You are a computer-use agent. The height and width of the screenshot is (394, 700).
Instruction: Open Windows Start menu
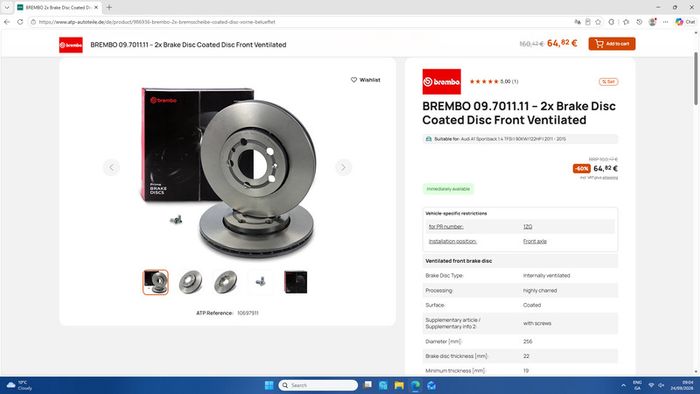tap(269, 385)
